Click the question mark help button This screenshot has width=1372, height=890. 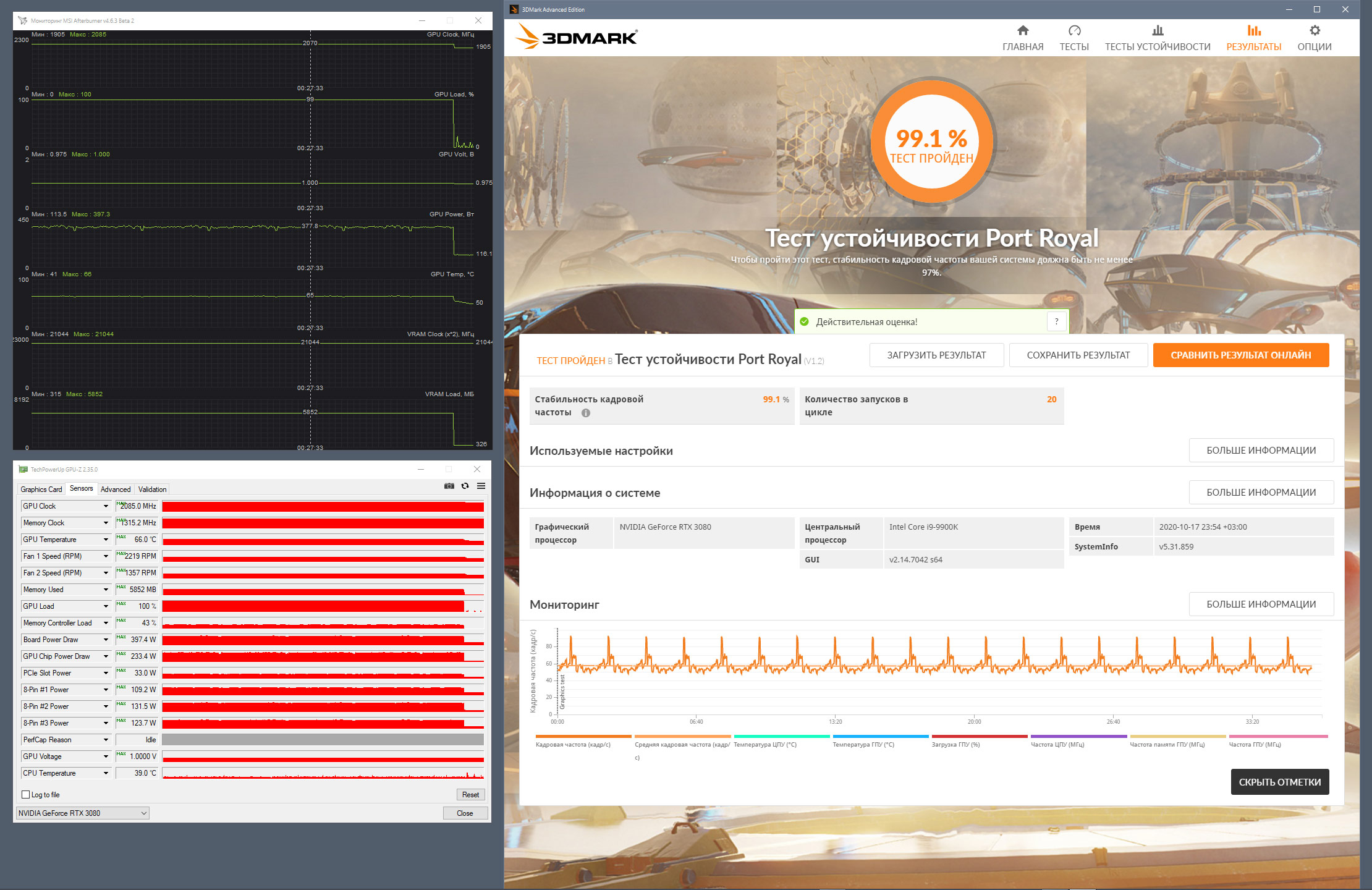tap(1056, 321)
